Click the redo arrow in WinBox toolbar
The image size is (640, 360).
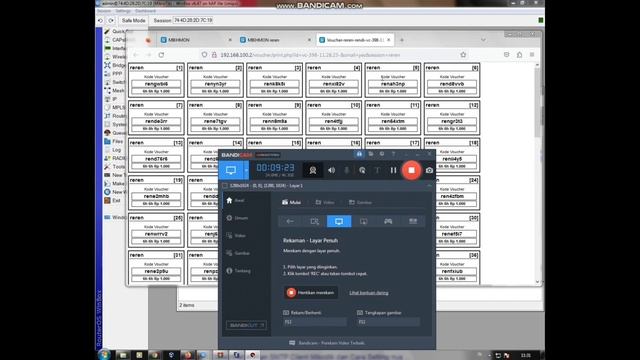point(111,20)
